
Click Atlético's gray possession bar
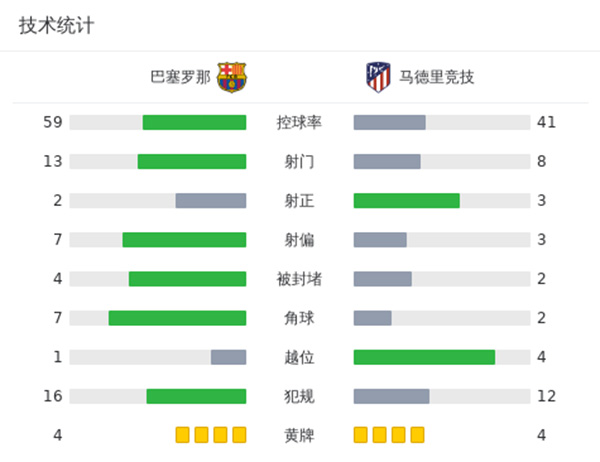(x=389, y=122)
